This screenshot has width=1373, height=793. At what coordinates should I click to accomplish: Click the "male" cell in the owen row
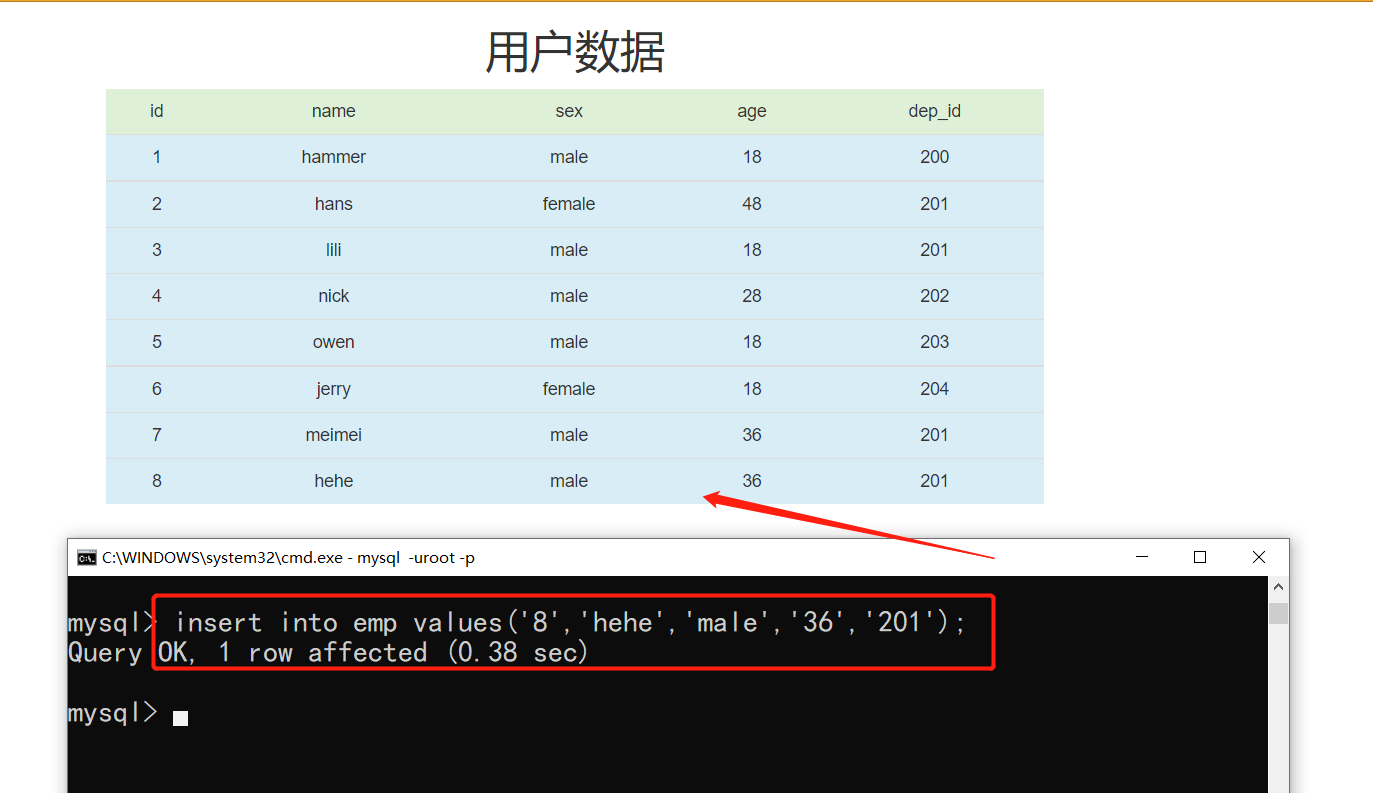click(569, 342)
